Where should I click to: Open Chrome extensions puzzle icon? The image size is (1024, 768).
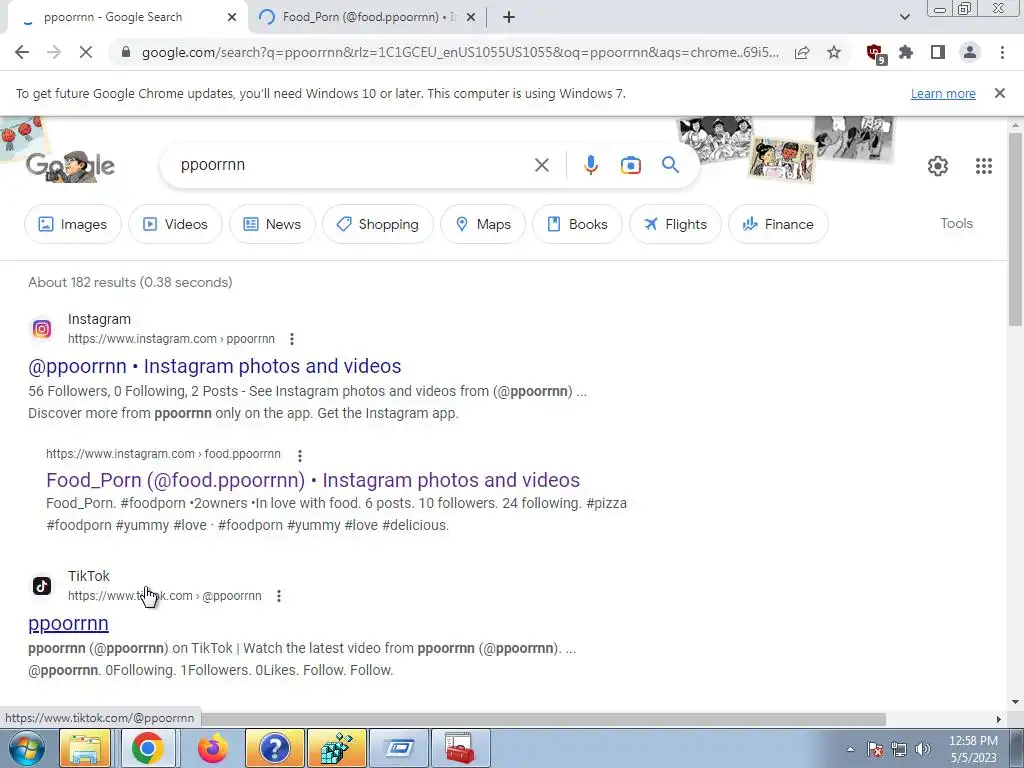pos(906,52)
